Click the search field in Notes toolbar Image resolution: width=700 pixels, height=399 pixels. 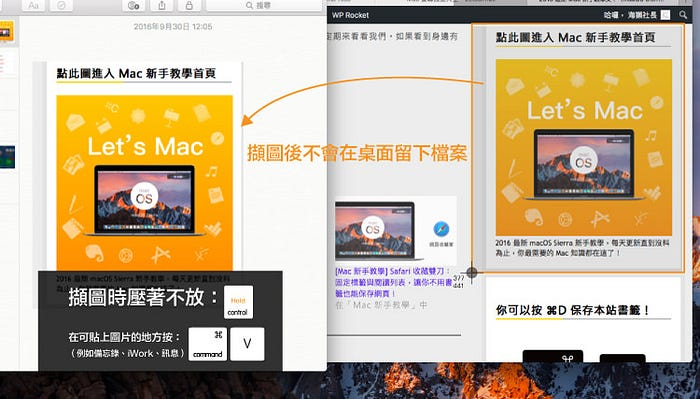[x=263, y=5]
